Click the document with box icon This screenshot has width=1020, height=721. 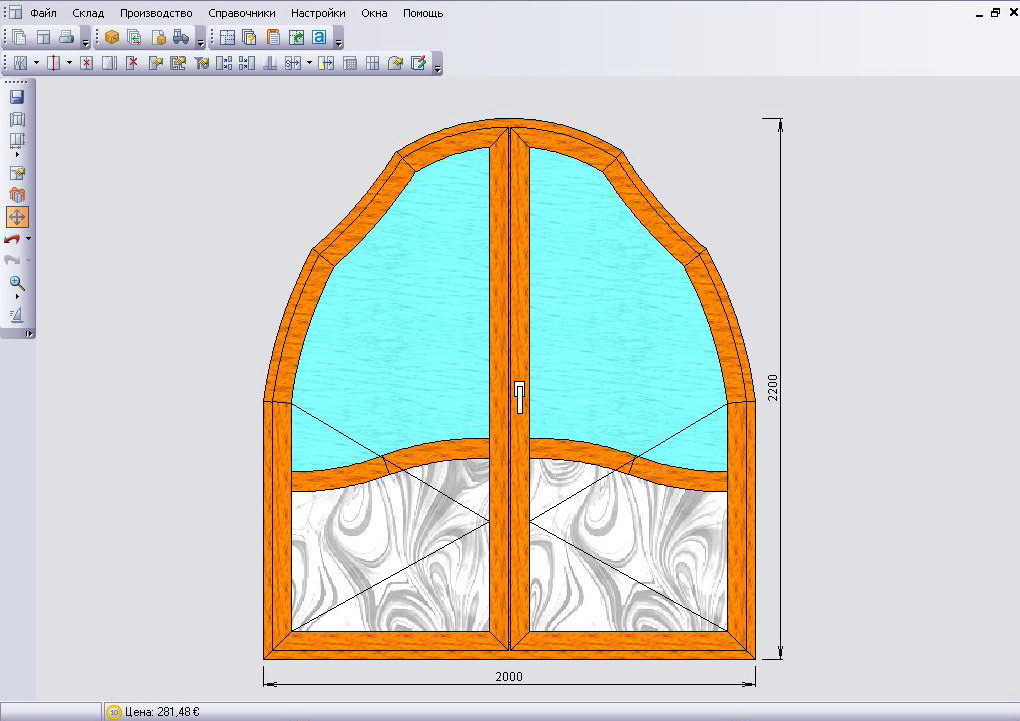(158, 37)
